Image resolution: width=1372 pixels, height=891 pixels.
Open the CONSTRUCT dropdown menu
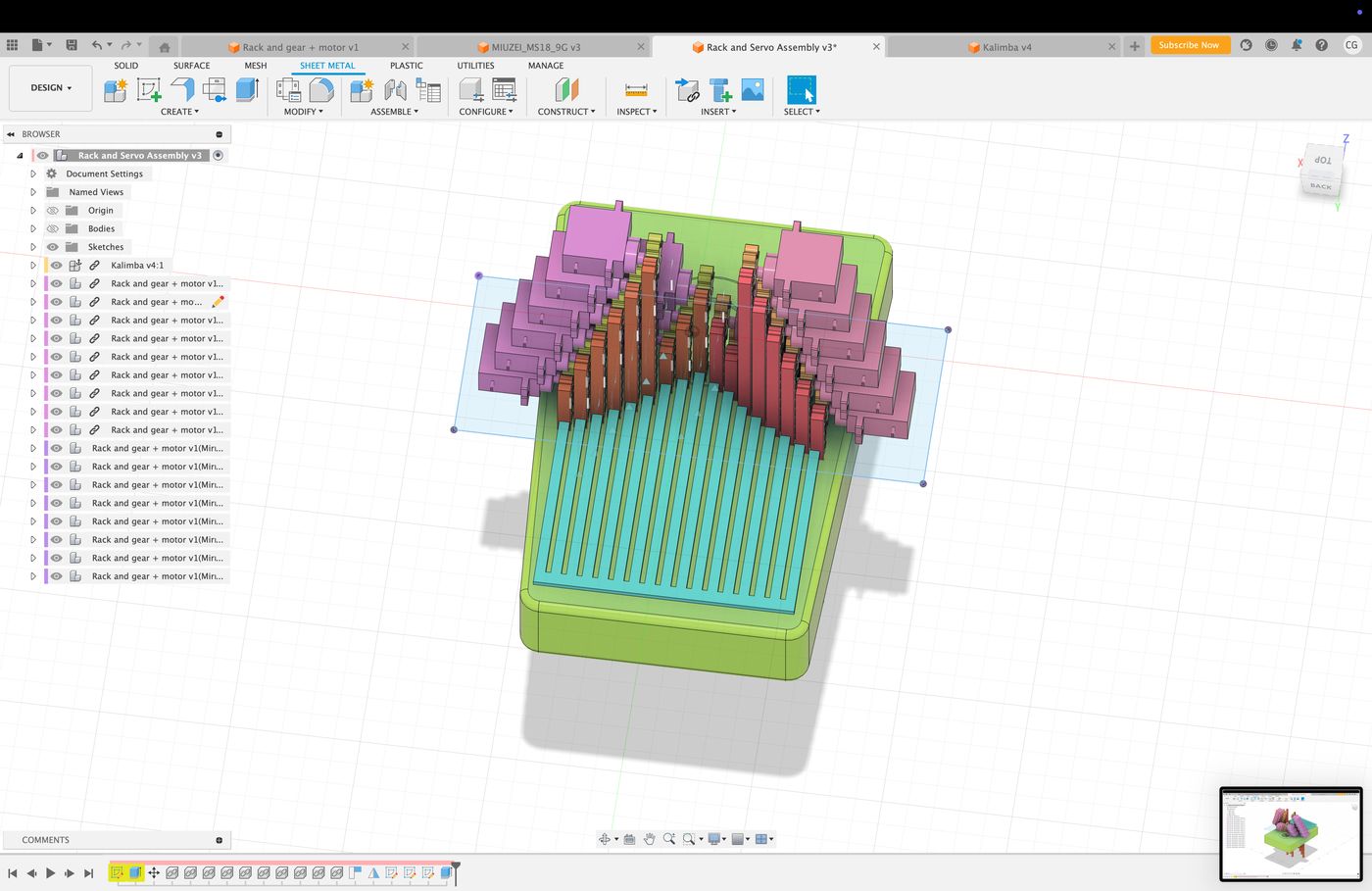[x=566, y=112]
